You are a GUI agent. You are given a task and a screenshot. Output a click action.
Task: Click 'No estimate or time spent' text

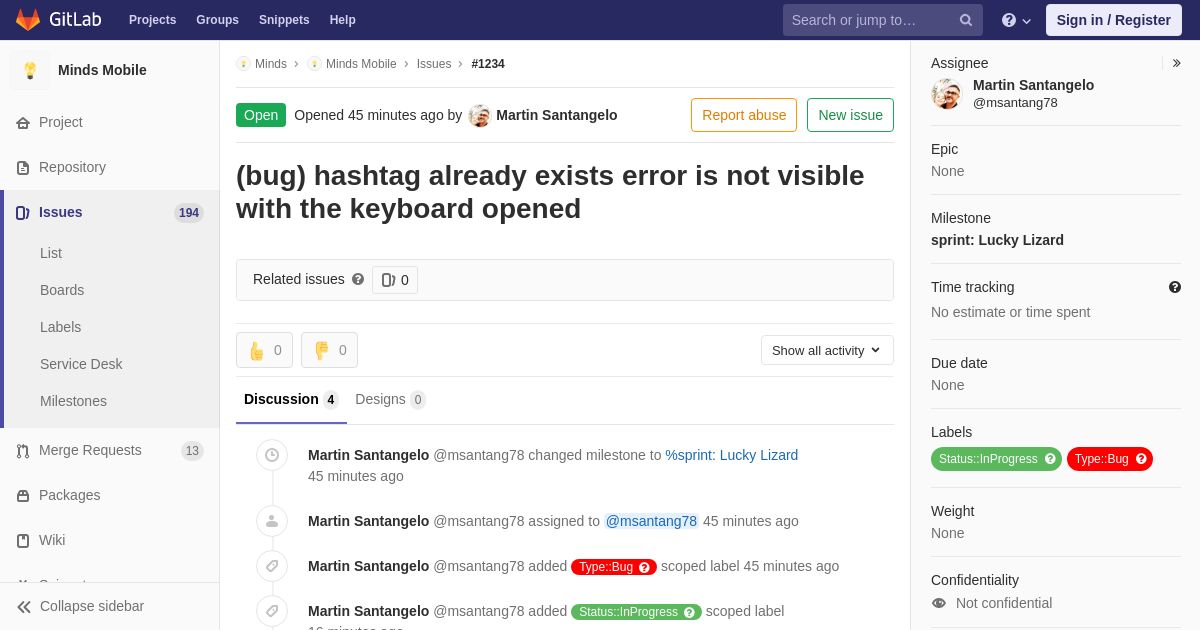coord(1010,312)
